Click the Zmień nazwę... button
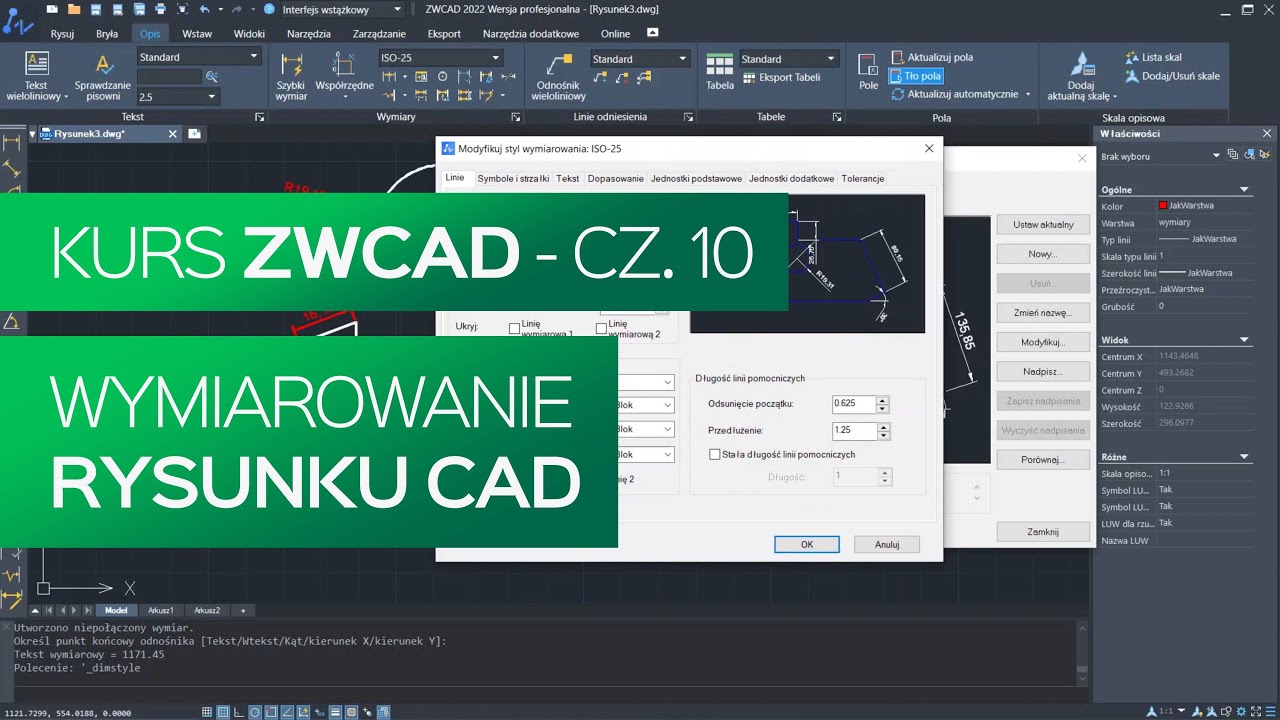The height and width of the screenshot is (720, 1280). (1043, 313)
